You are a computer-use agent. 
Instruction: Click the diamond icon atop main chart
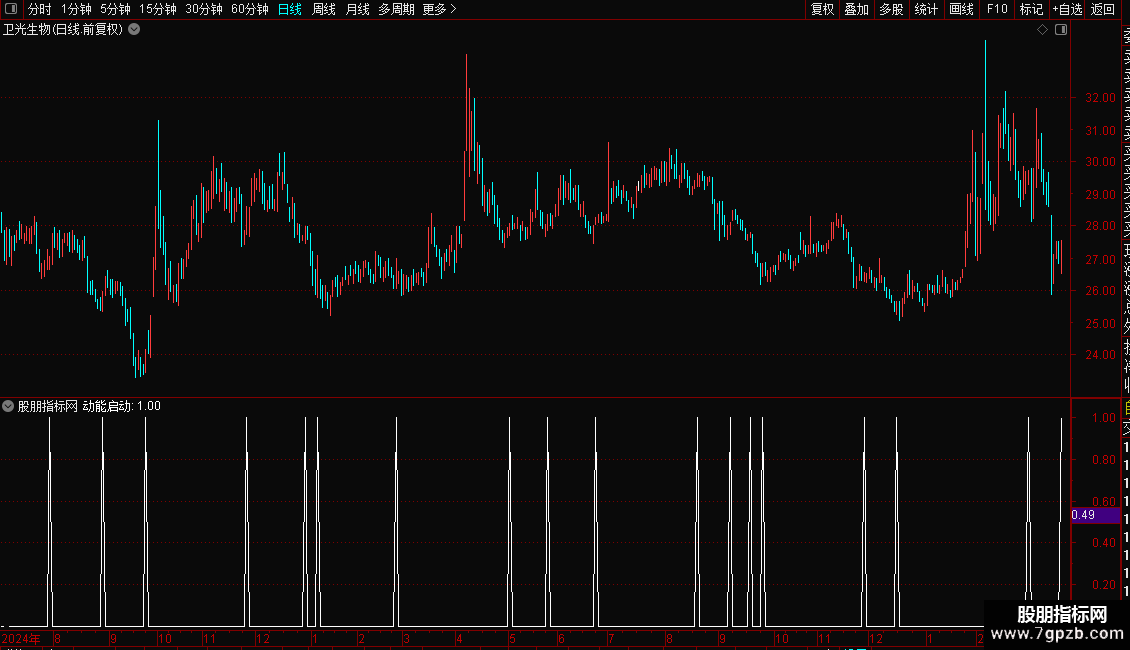[1042, 30]
